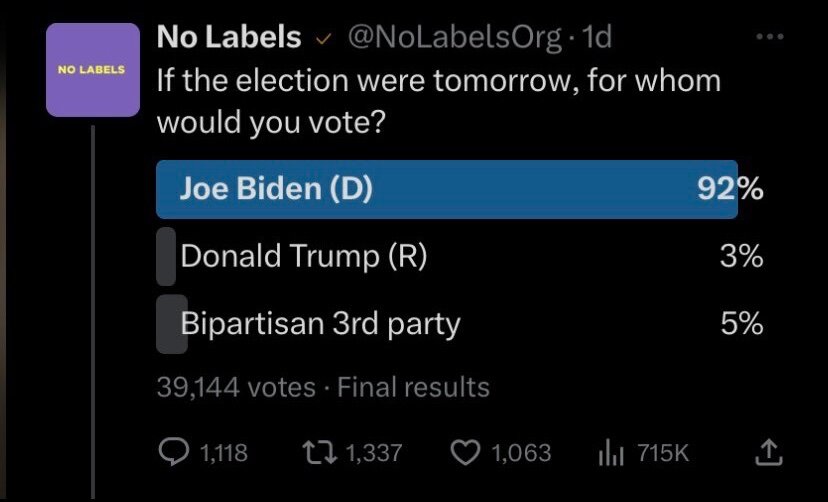Select the Joe Biden (D) poll option

276,190
